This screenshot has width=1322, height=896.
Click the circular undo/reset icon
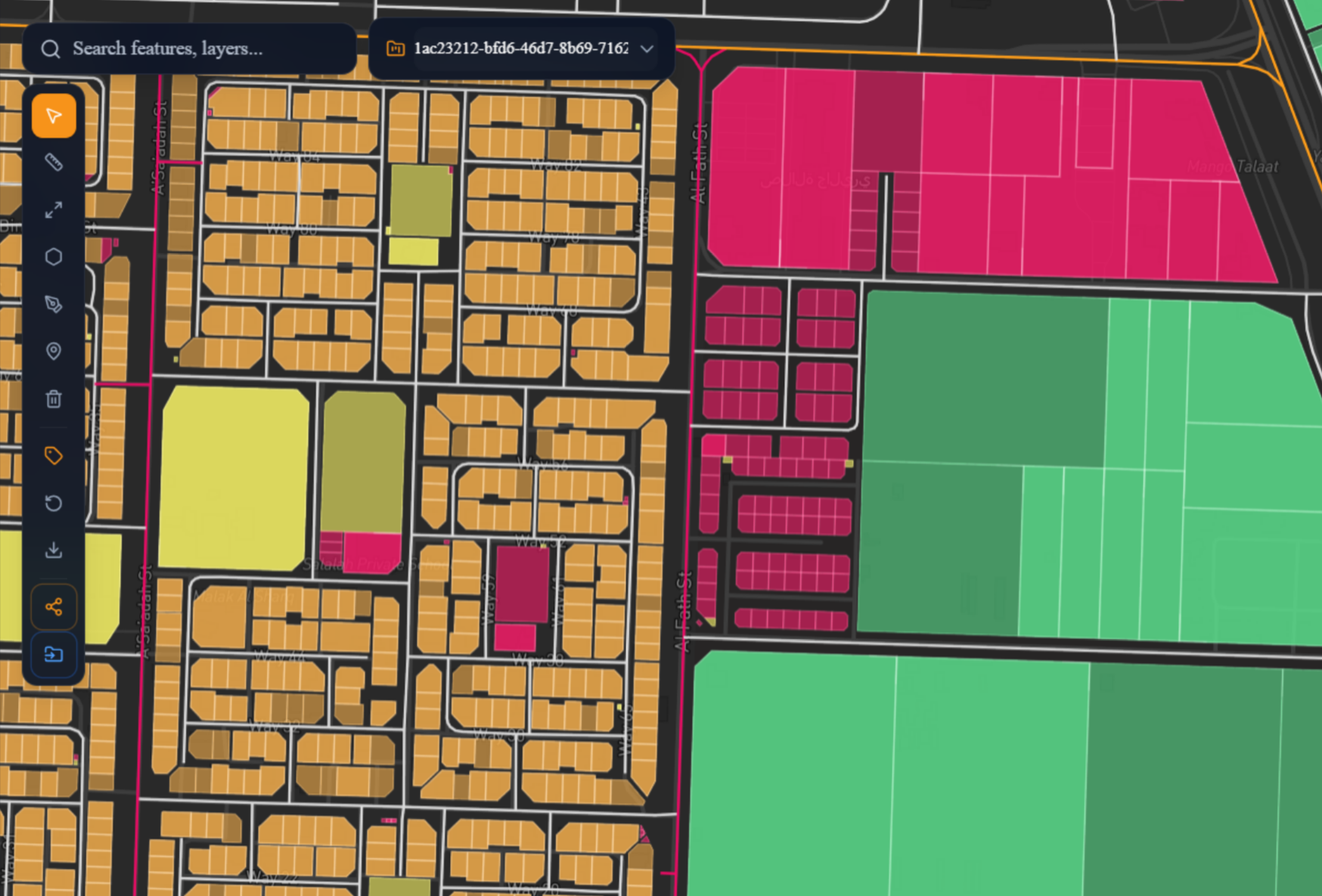[x=54, y=503]
